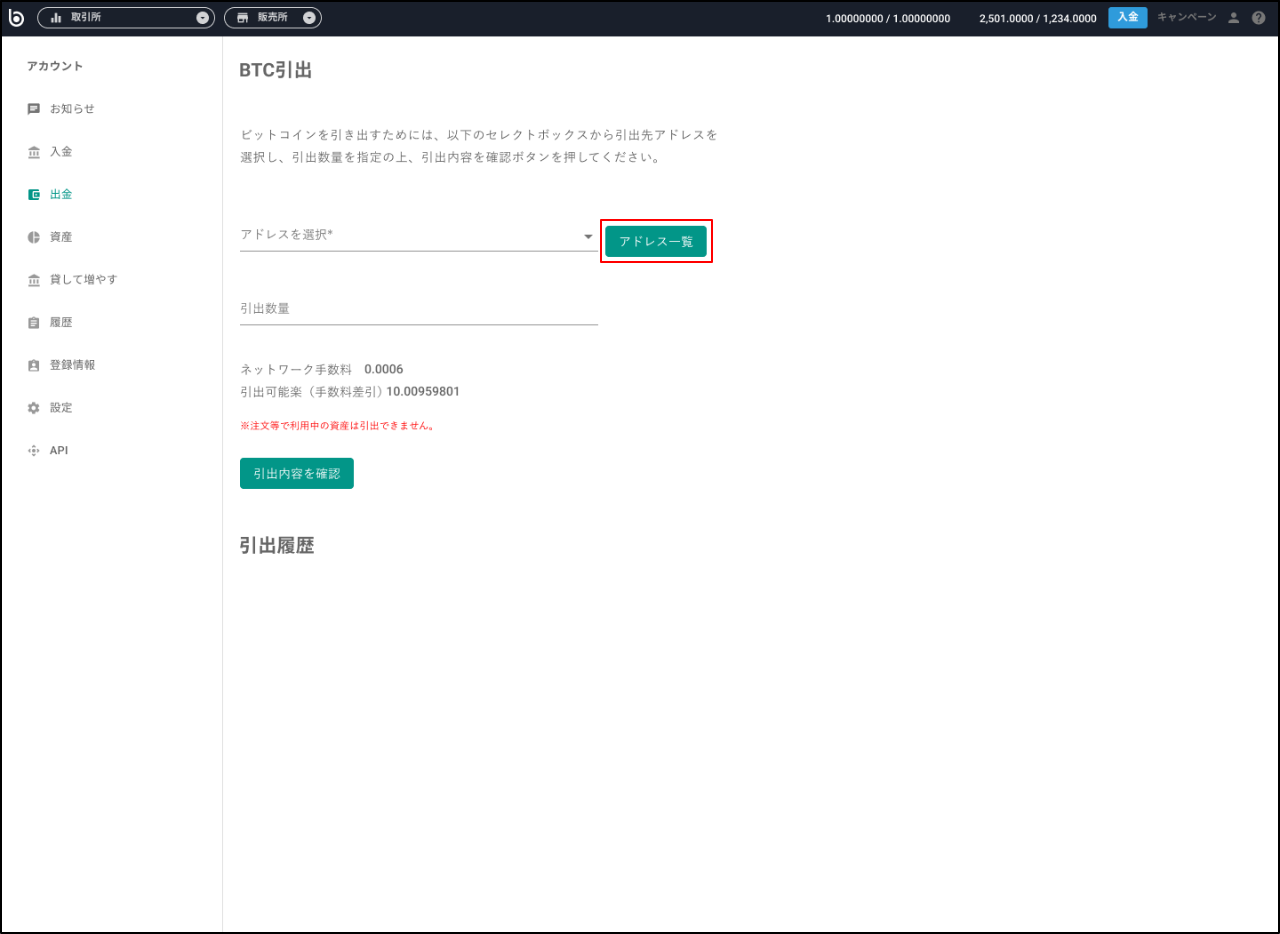Click the 引出数量 amount input field
Screen dimensions: 1280x934
418,308
